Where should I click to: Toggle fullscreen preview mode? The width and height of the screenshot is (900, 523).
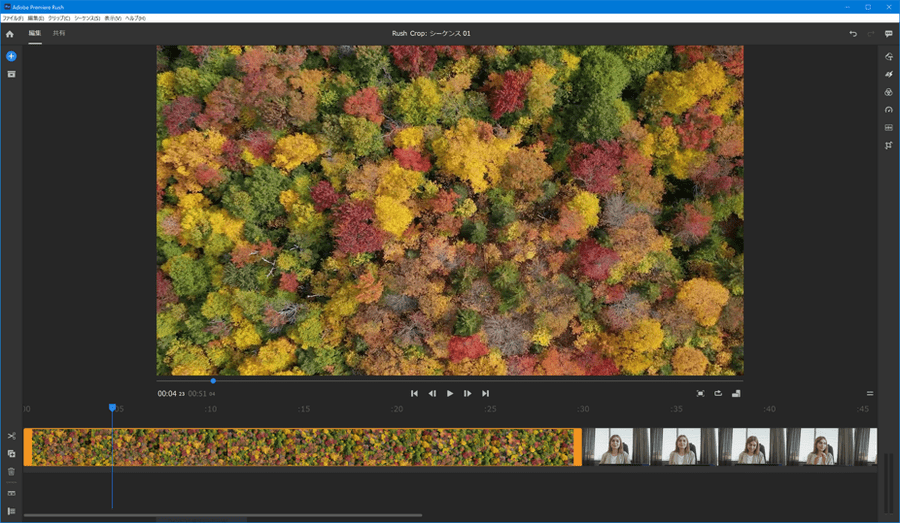700,394
